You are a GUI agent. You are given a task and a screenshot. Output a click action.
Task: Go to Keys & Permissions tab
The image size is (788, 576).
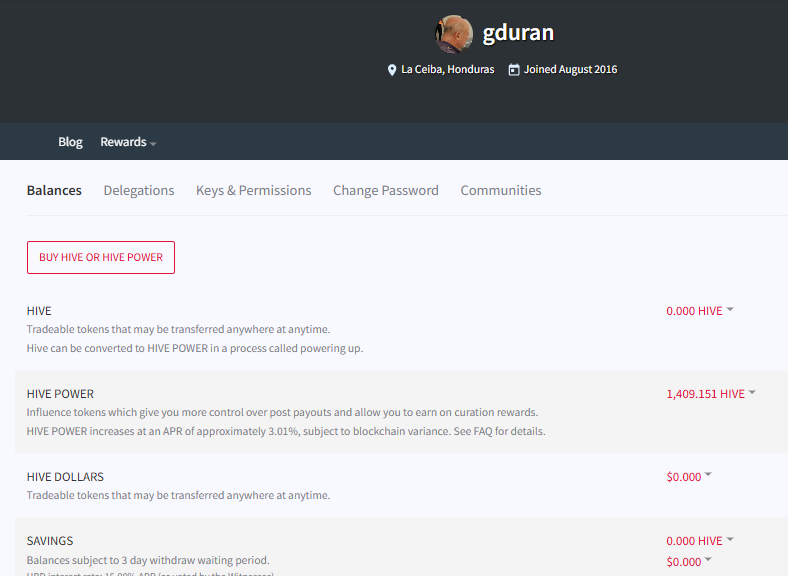point(254,190)
